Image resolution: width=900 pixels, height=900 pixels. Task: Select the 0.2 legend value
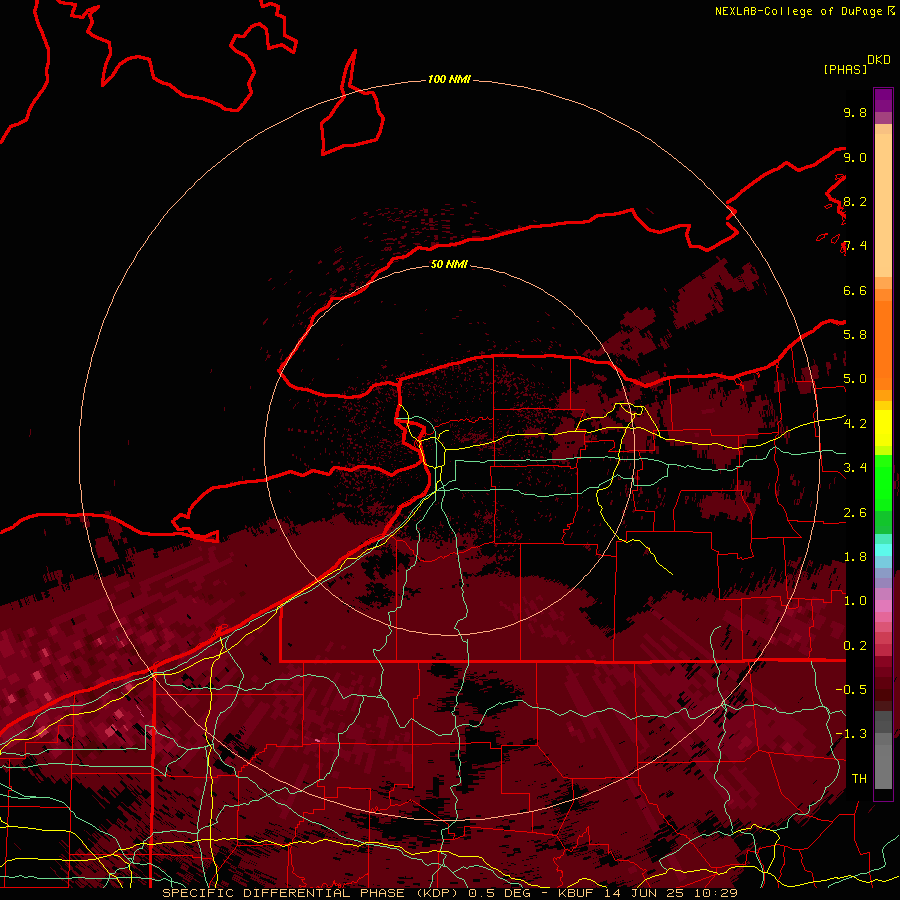(855, 646)
